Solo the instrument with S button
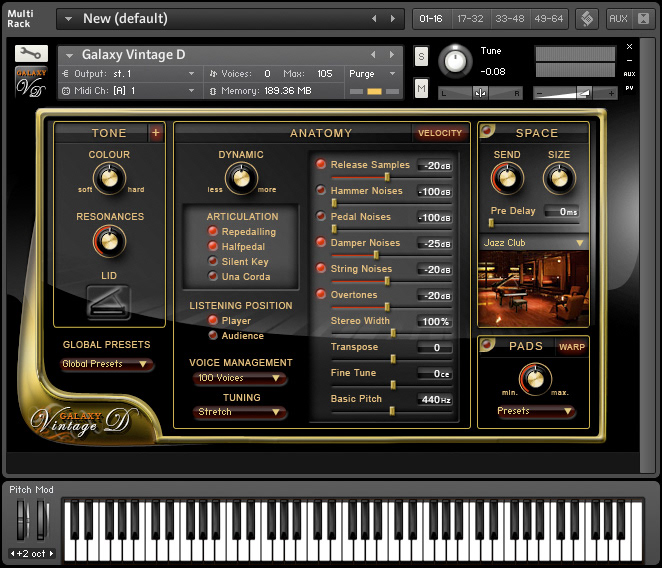This screenshot has width=662, height=568. pyautogui.click(x=421, y=56)
